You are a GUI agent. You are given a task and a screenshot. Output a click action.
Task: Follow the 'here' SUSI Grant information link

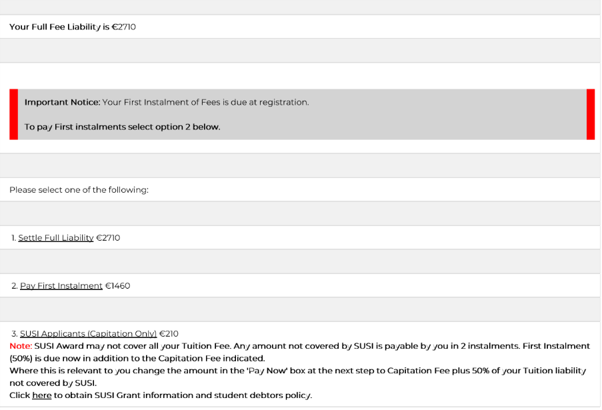click(42, 395)
